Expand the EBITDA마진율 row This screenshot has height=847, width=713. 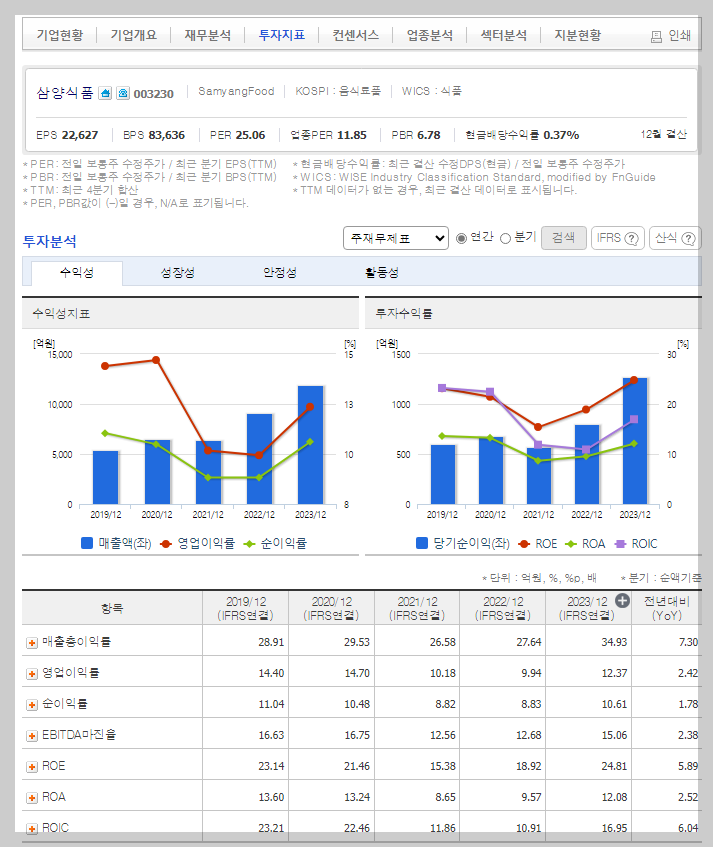point(32,736)
